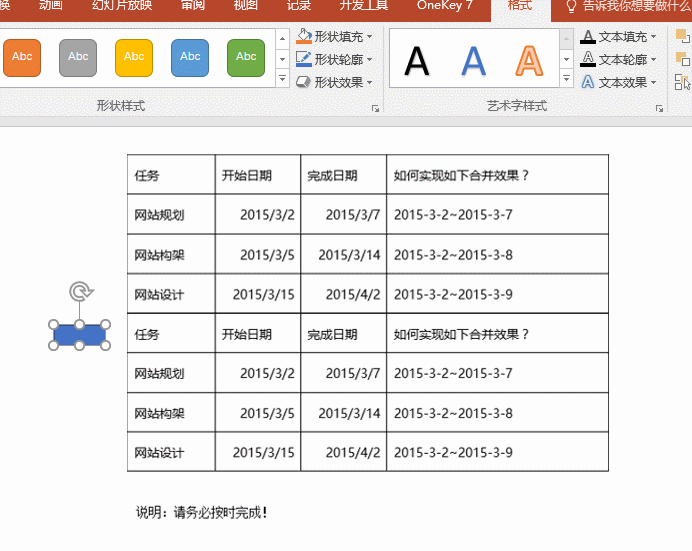The width and height of the screenshot is (692, 551).
Task: Expand the shape styles gallery more button
Action: click(282, 79)
